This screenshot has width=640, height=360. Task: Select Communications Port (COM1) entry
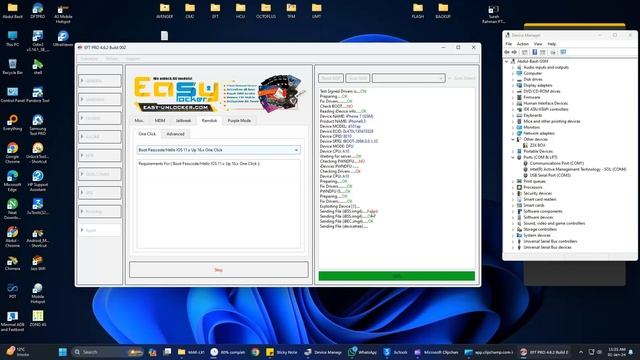coord(557,163)
